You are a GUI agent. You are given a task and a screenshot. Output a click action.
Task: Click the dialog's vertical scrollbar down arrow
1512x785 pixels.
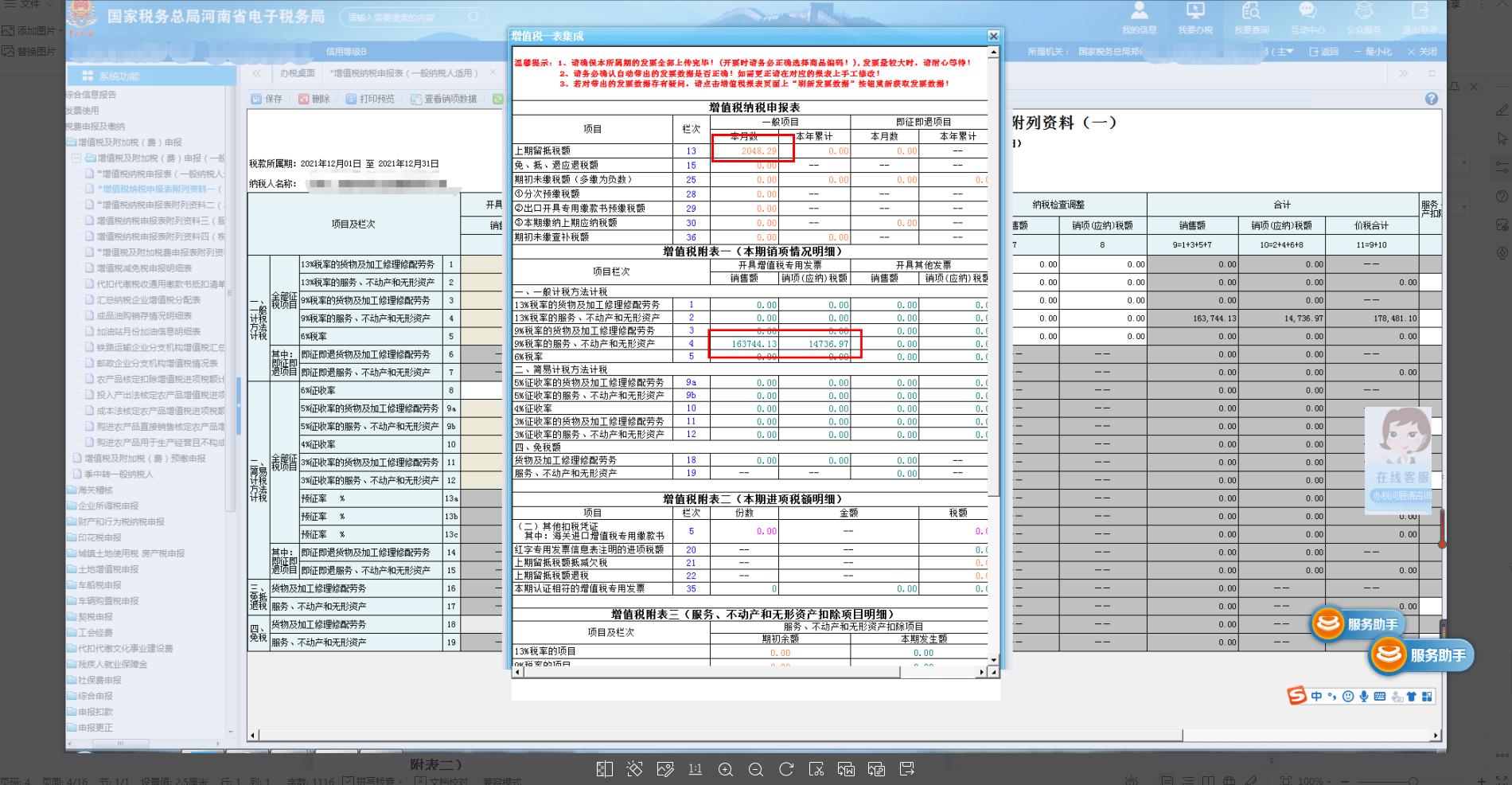coord(992,659)
